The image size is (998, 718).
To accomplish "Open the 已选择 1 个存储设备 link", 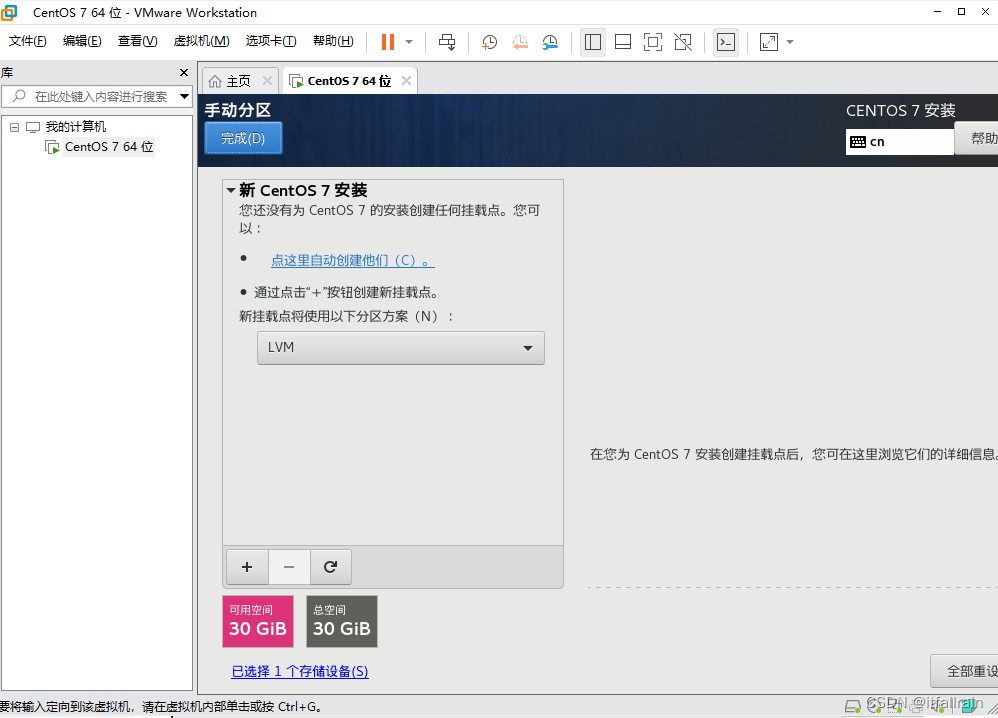I will click(x=300, y=672).
